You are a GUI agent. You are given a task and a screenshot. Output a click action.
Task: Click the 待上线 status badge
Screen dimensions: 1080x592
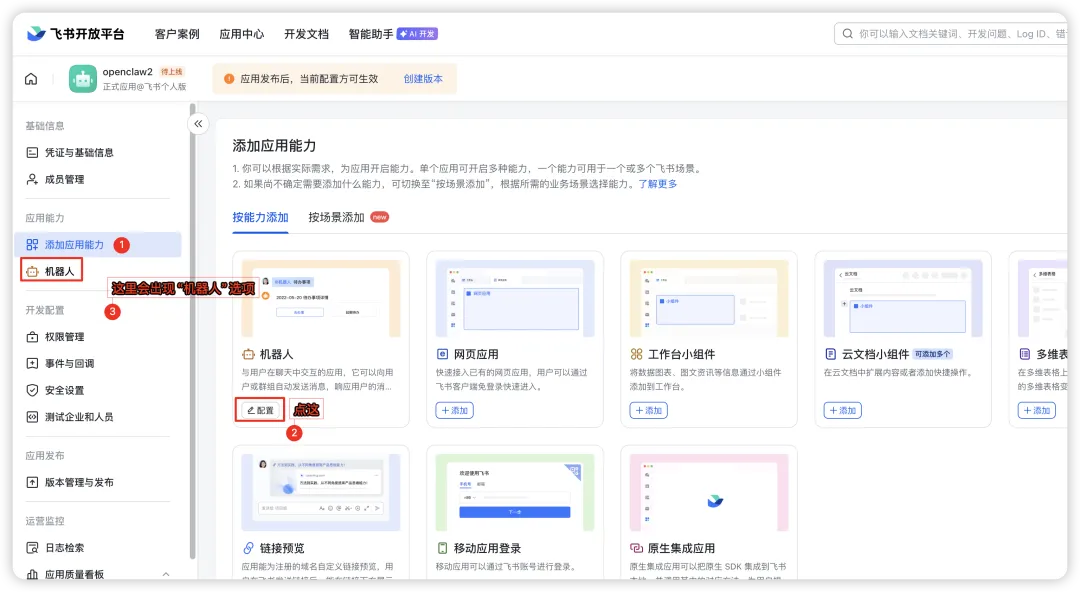click(172, 72)
